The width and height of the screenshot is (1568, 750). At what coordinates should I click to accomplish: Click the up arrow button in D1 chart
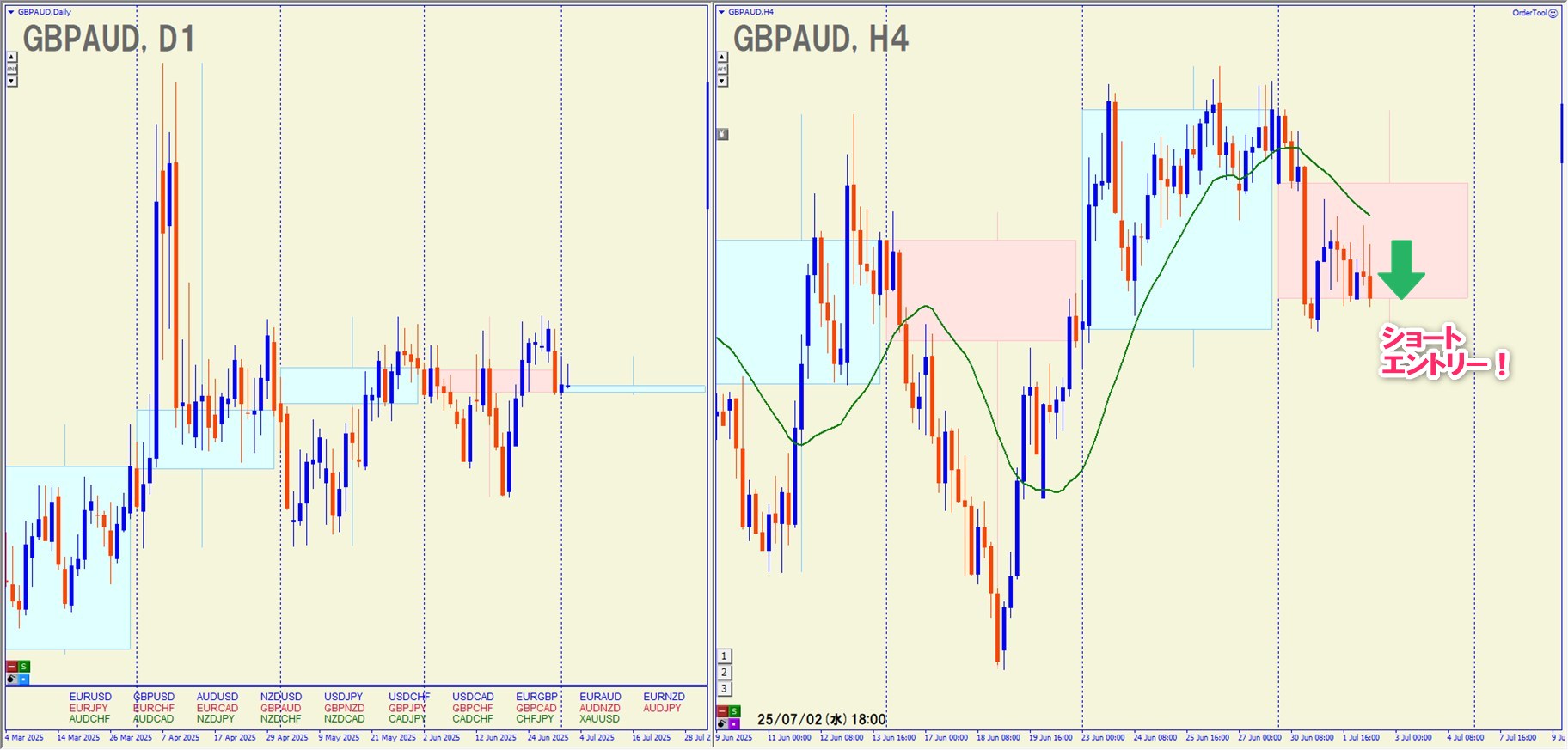click(11, 58)
